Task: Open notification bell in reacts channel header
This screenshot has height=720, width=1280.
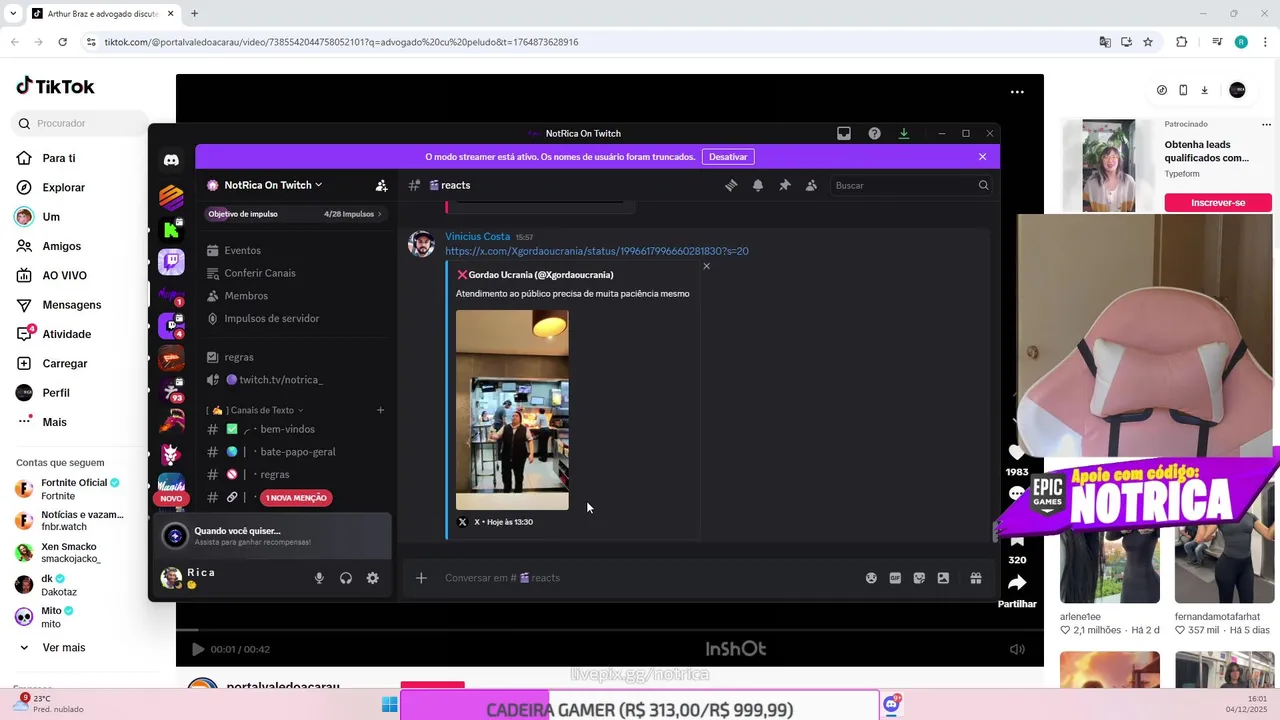Action: [758, 185]
